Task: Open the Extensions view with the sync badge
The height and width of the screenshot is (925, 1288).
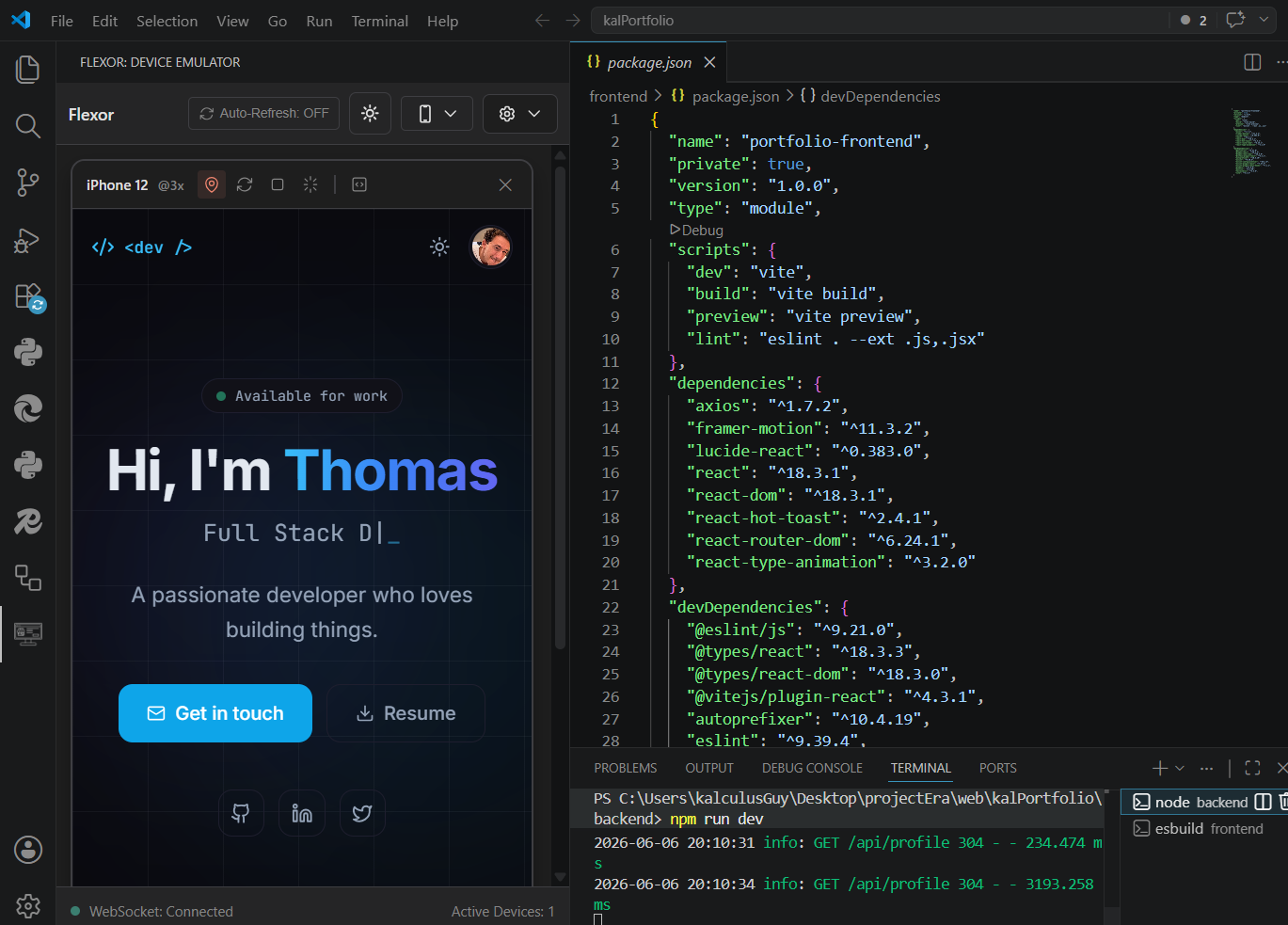Action: 28,296
